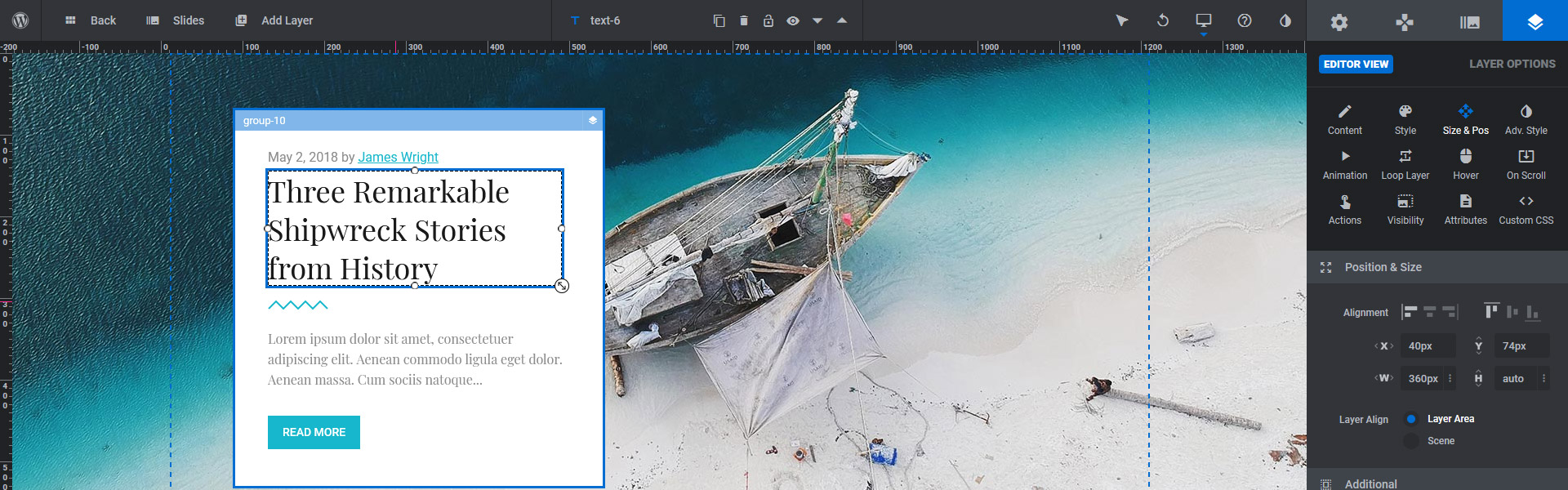Go Back to the module overview

[91, 20]
